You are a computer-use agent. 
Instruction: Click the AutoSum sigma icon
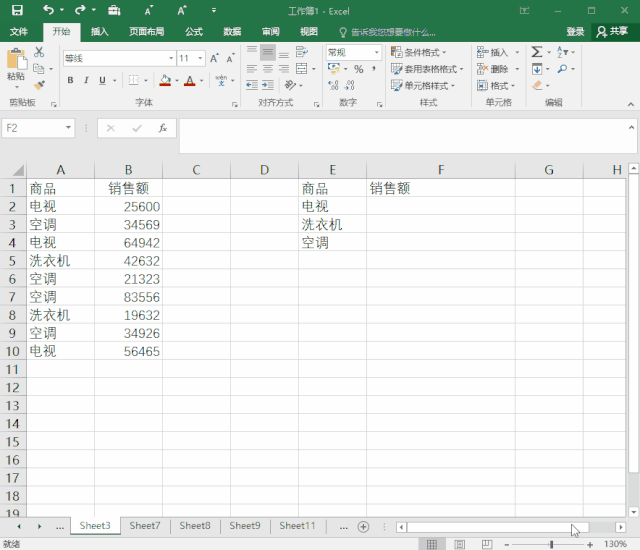coord(537,52)
